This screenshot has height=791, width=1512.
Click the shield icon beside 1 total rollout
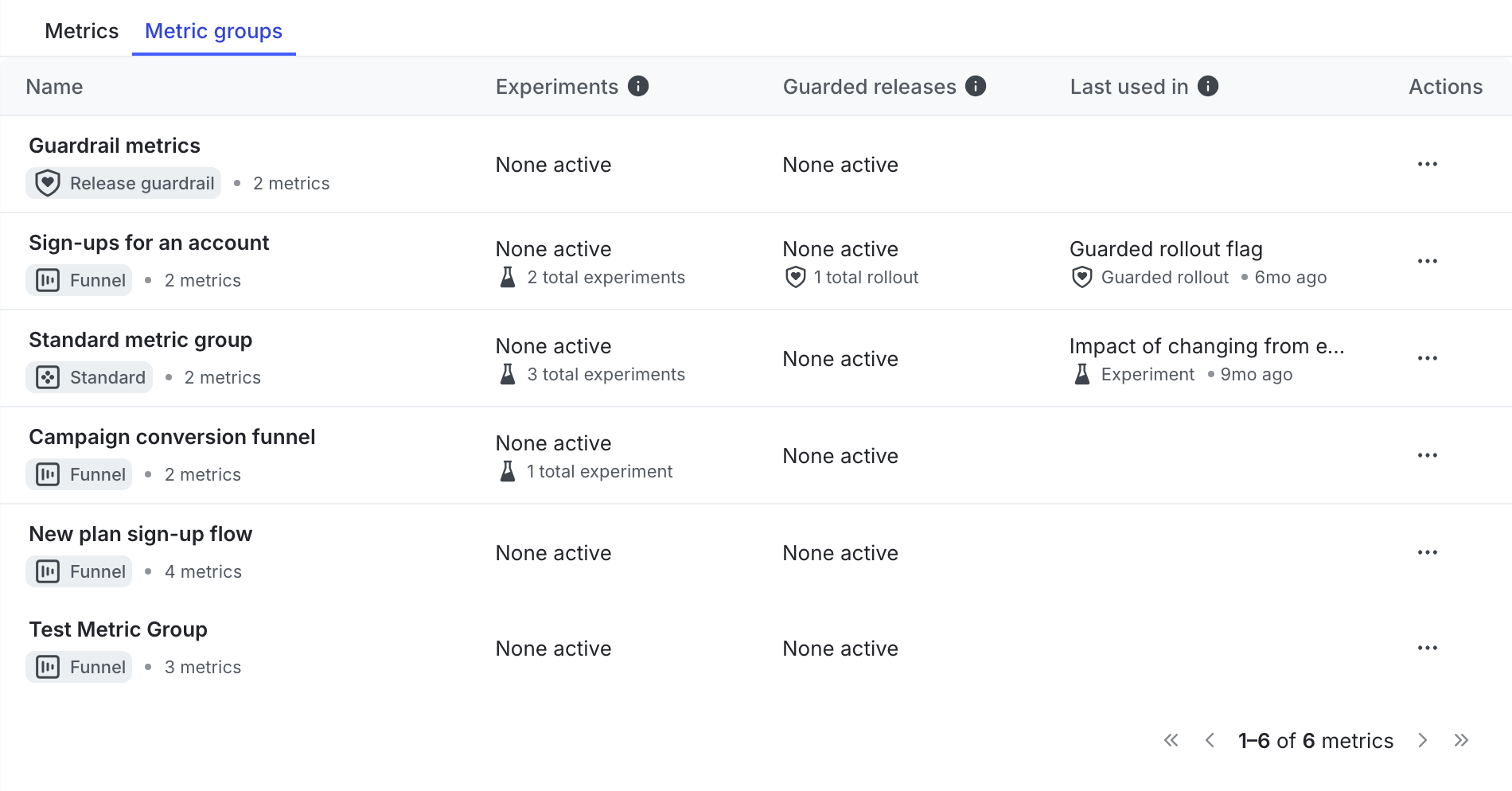(795, 277)
